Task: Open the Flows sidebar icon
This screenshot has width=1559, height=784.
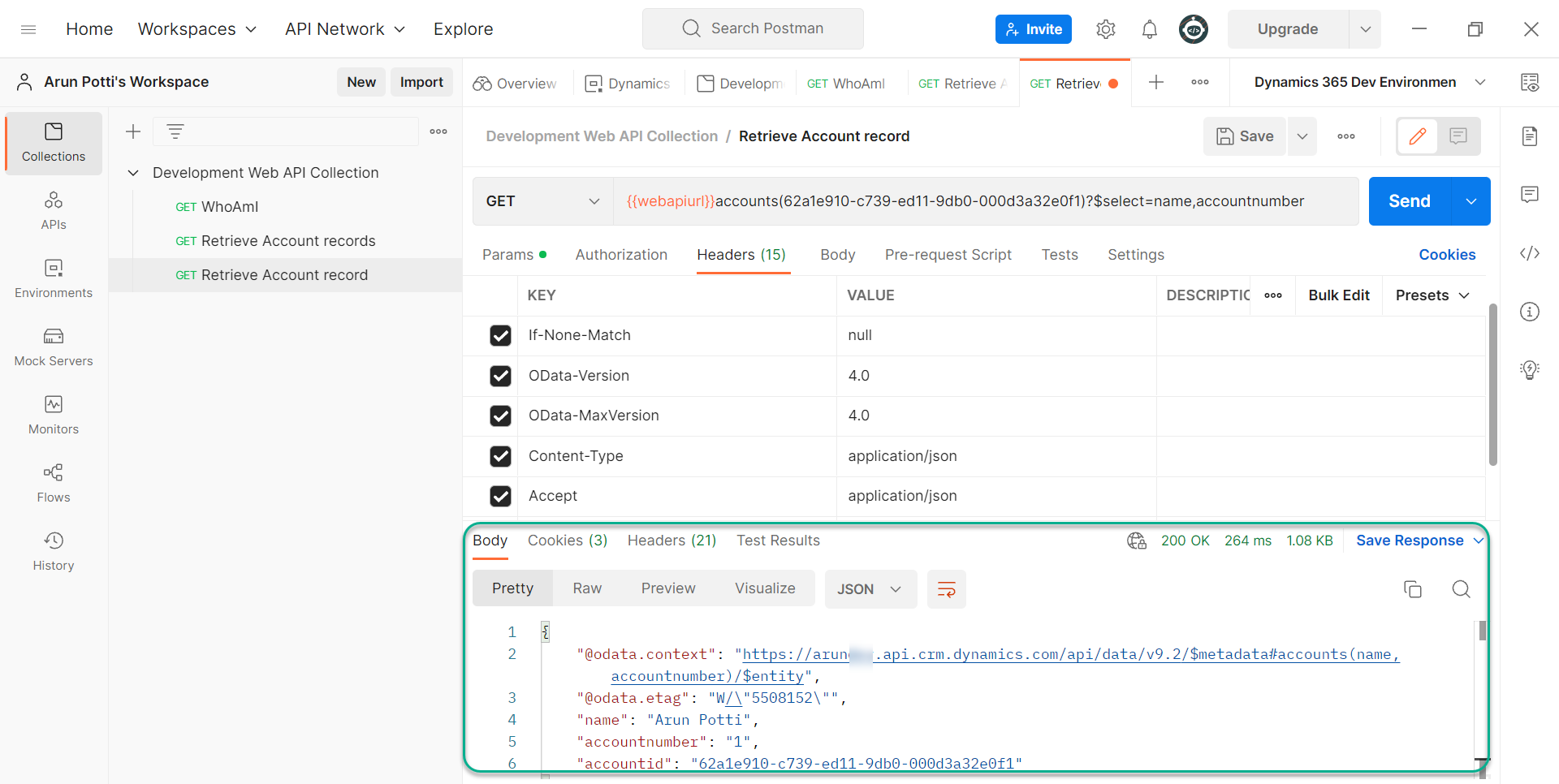Action: (53, 483)
